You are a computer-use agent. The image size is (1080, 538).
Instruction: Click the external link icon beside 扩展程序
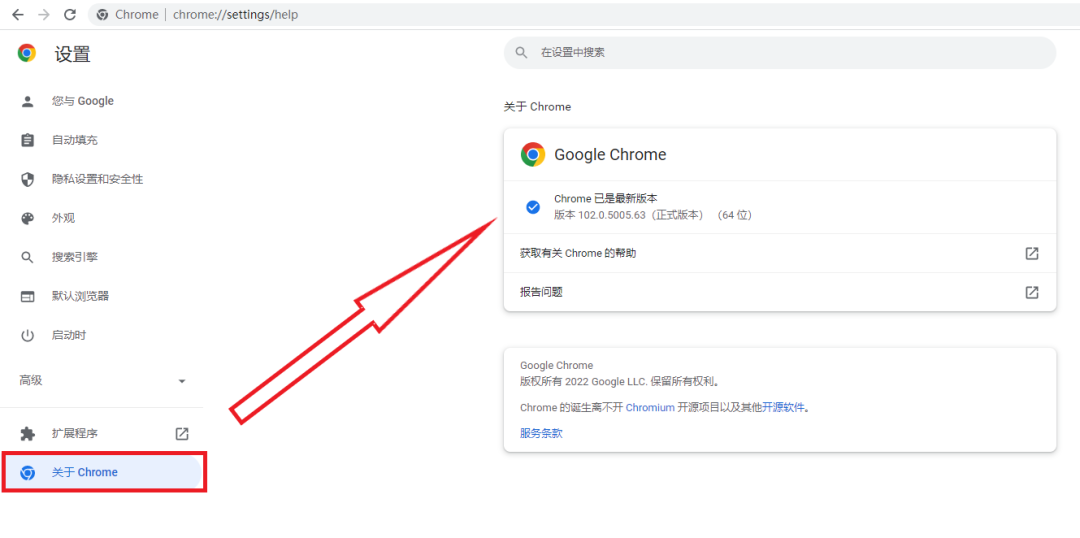(182, 434)
